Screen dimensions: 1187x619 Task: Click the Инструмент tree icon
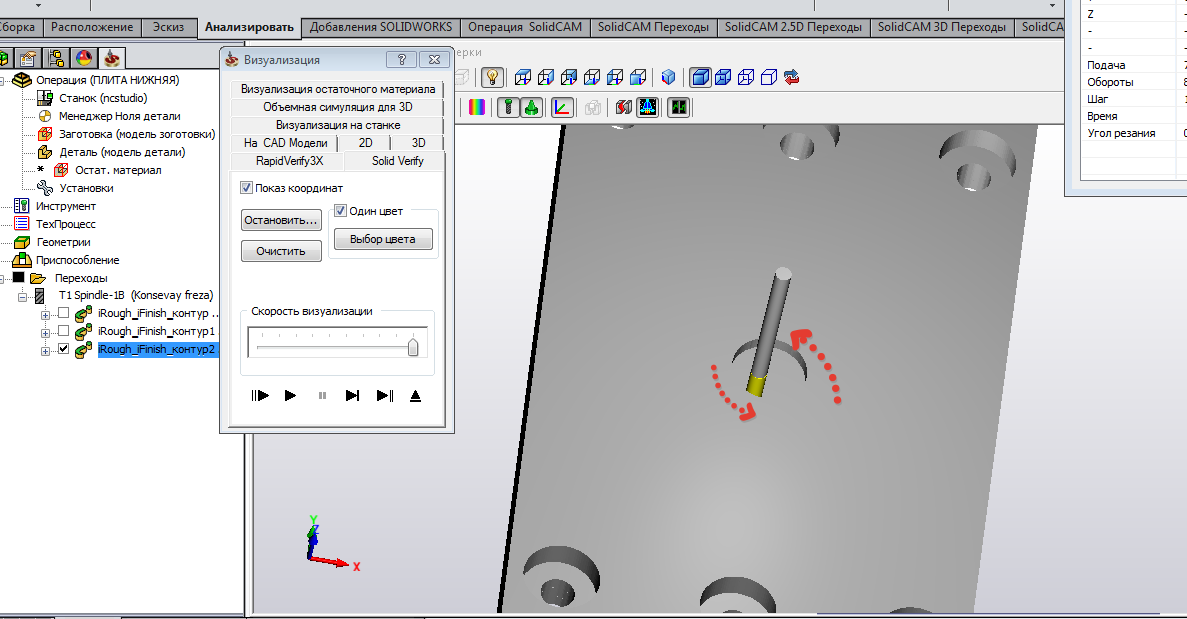coord(21,206)
